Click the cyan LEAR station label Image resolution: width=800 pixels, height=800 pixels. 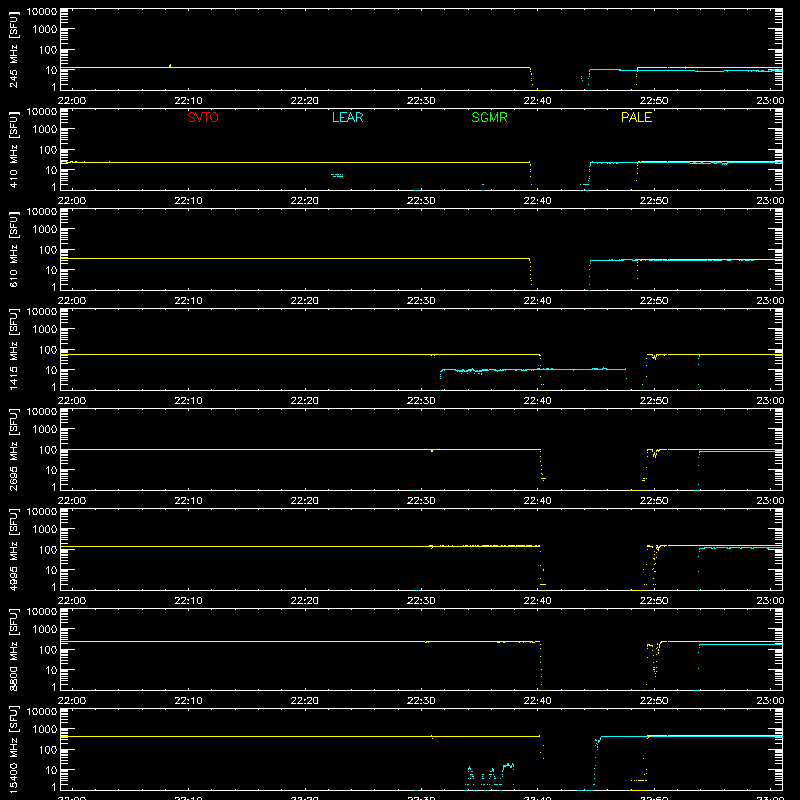[347, 117]
